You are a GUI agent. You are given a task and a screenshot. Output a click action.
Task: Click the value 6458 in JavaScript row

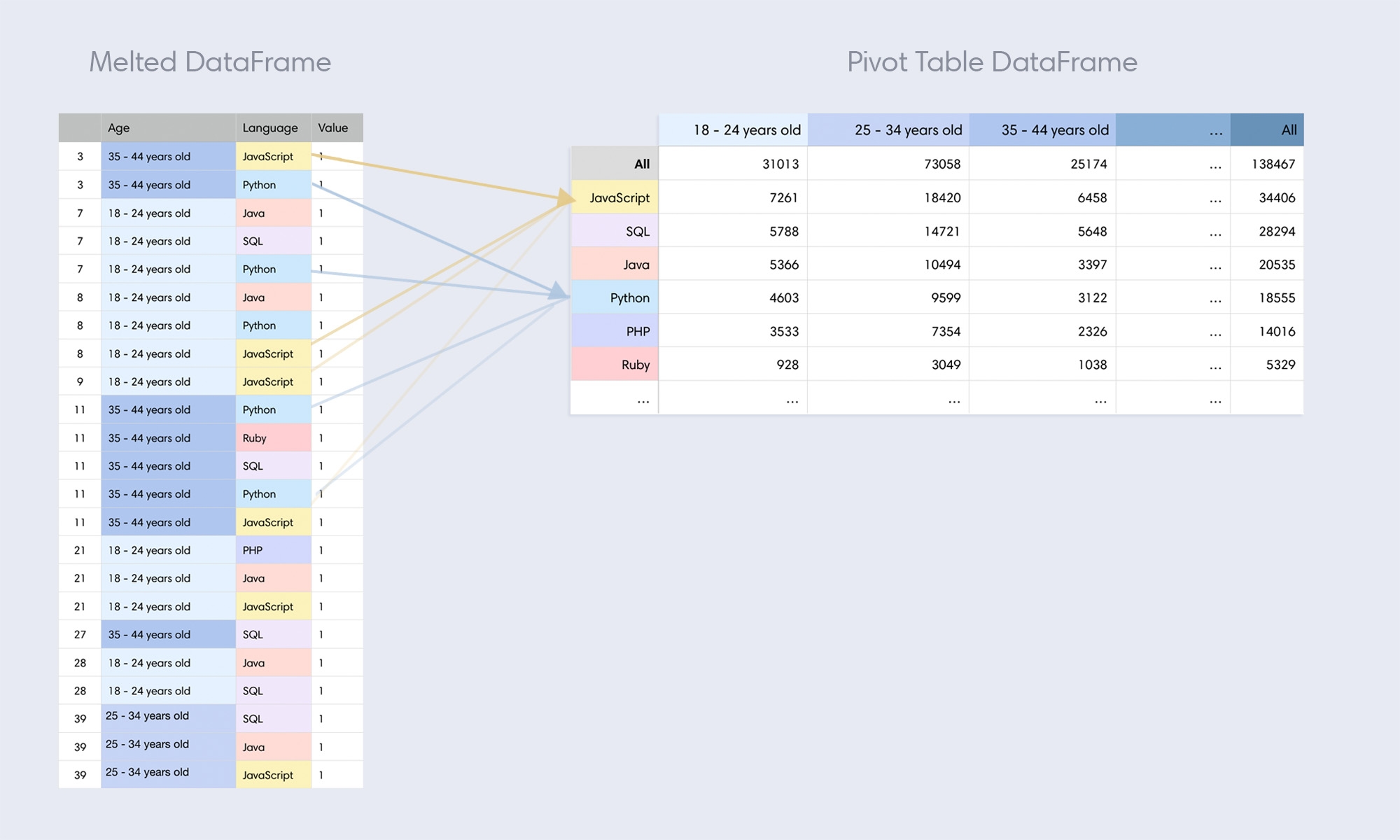(x=1092, y=197)
